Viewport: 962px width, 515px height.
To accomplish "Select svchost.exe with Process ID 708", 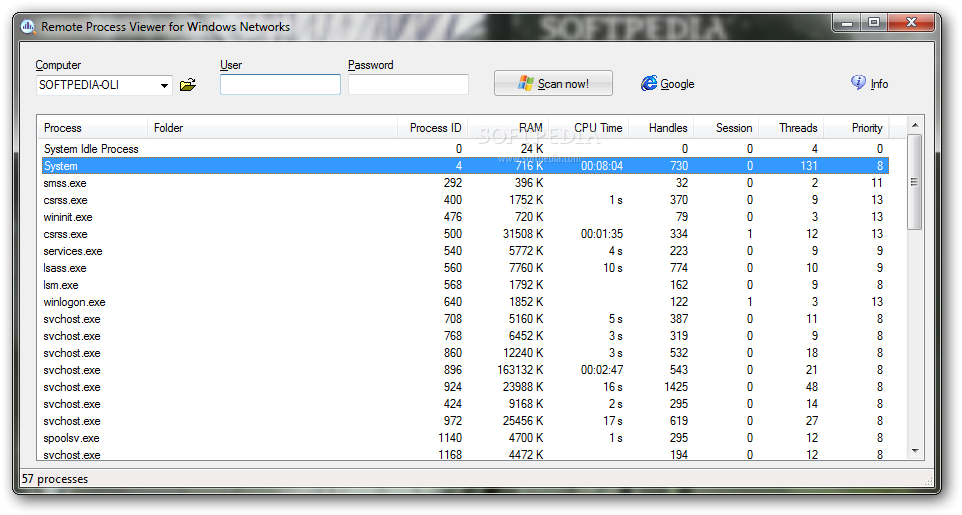I will point(465,319).
